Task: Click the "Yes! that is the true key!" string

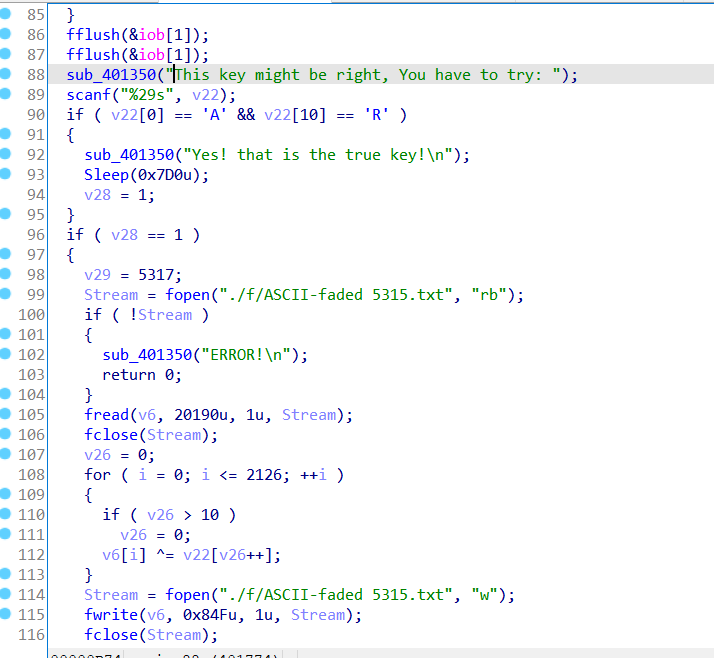Action: pyautogui.click(x=320, y=155)
